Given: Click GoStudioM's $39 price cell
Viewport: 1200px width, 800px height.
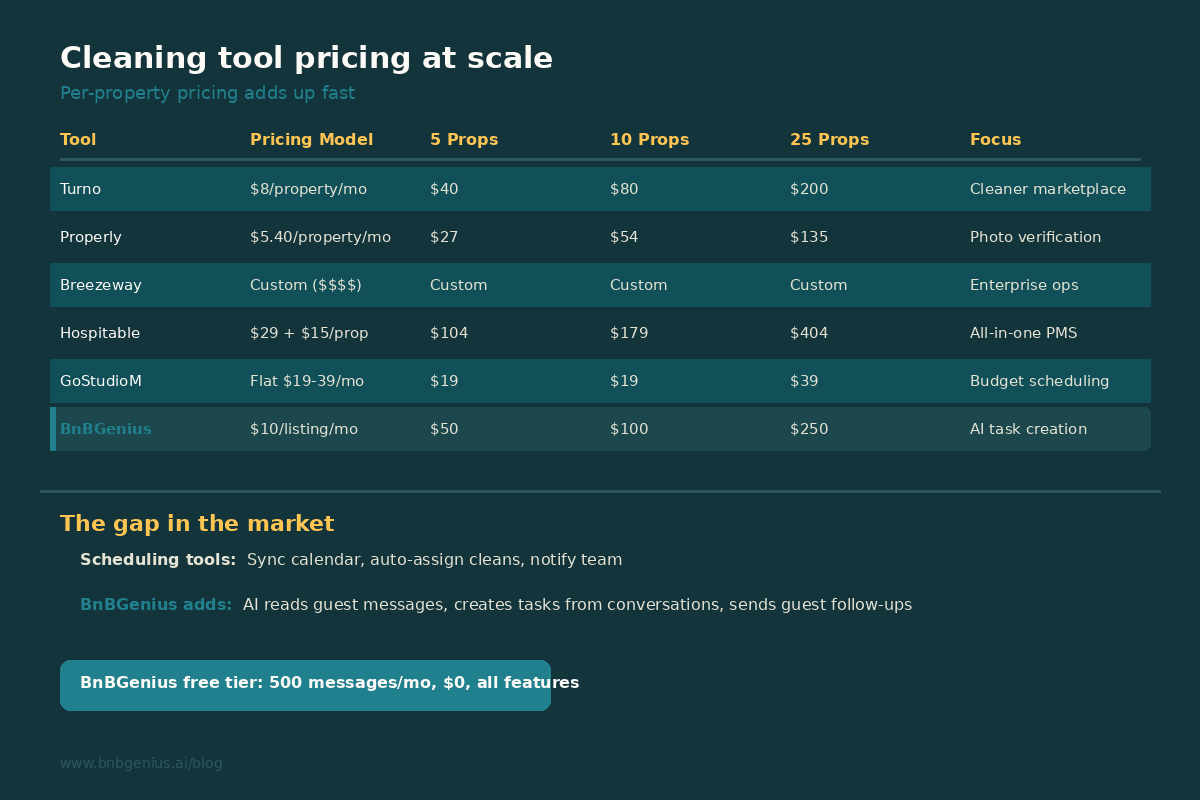Looking at the screenshot, I should [x=804, y=381].
